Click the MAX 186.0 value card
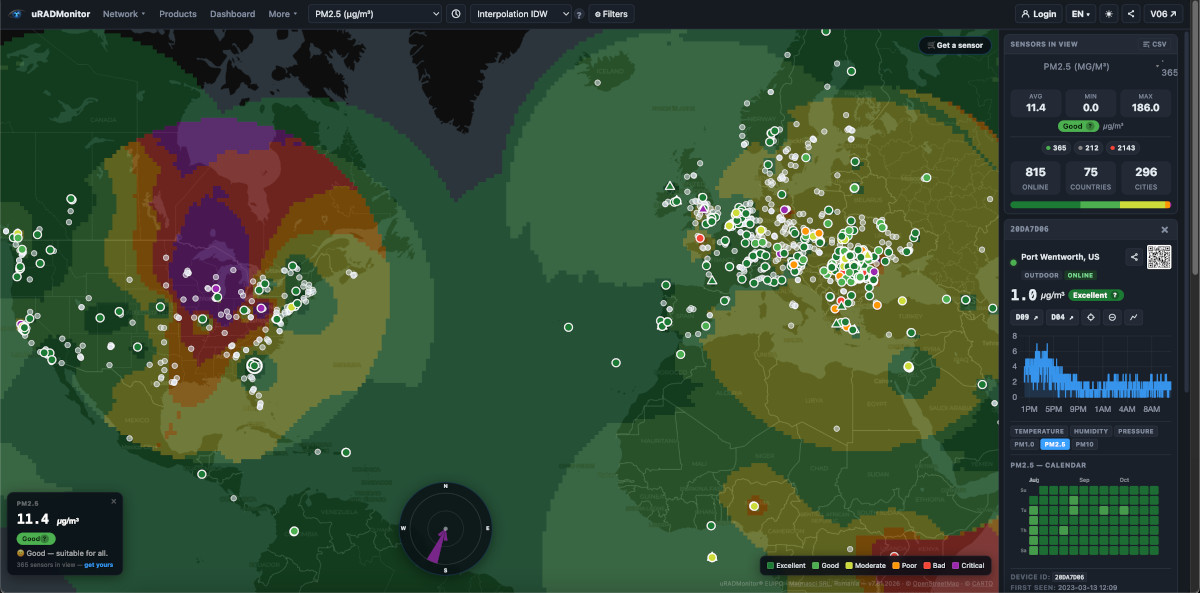Viewport: 1200px width, 593px height. click(x=1145, y=103)
